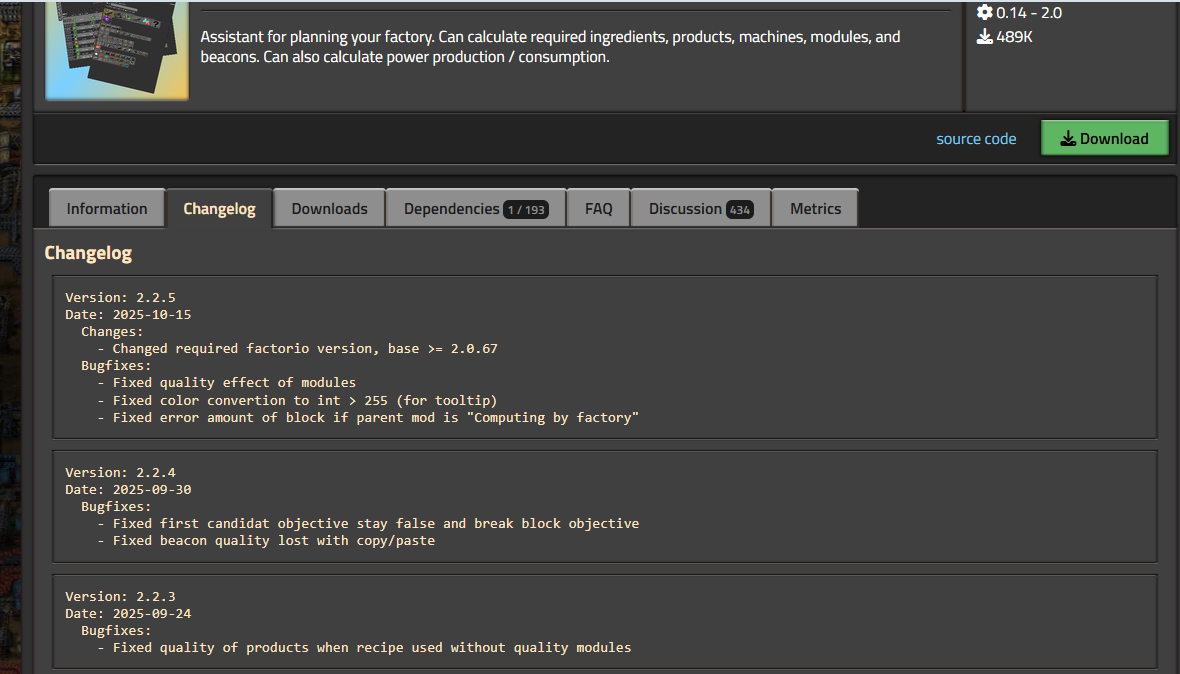
Task: Click the 1 / 193 dependencies badge
Action: click(x=526, y=210)
